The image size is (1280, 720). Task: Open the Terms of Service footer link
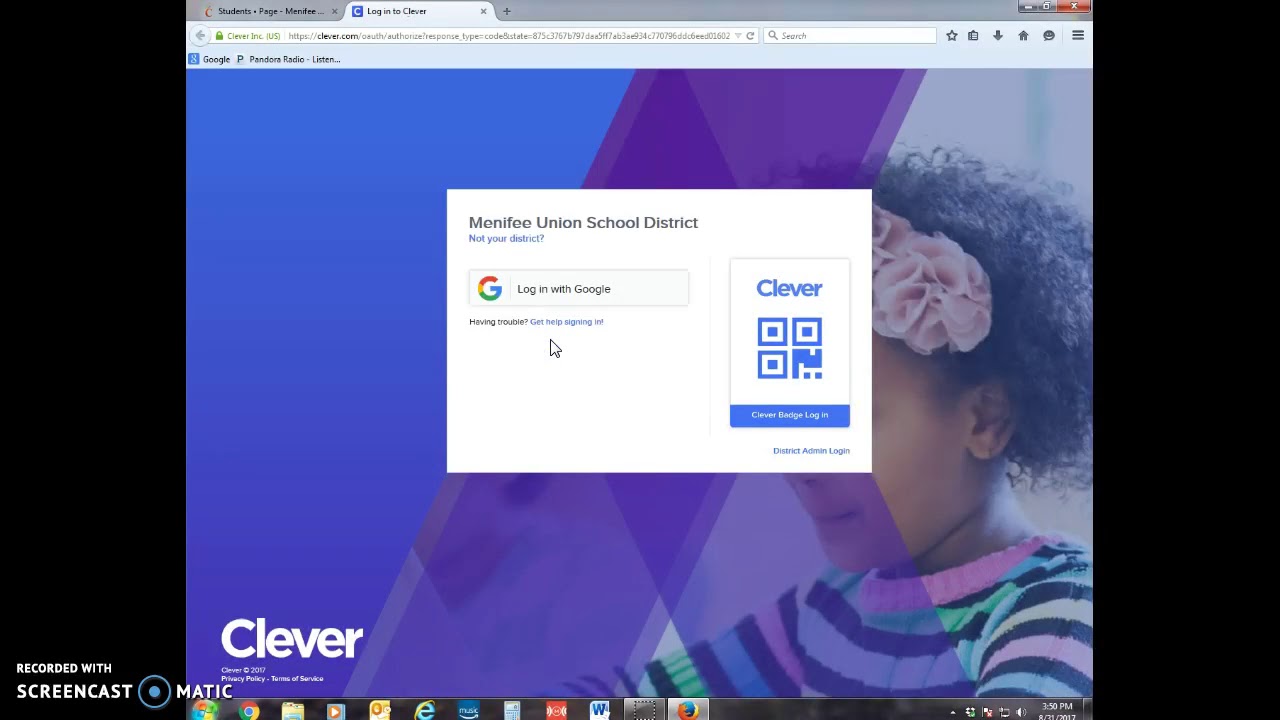[x=297, y=679]
